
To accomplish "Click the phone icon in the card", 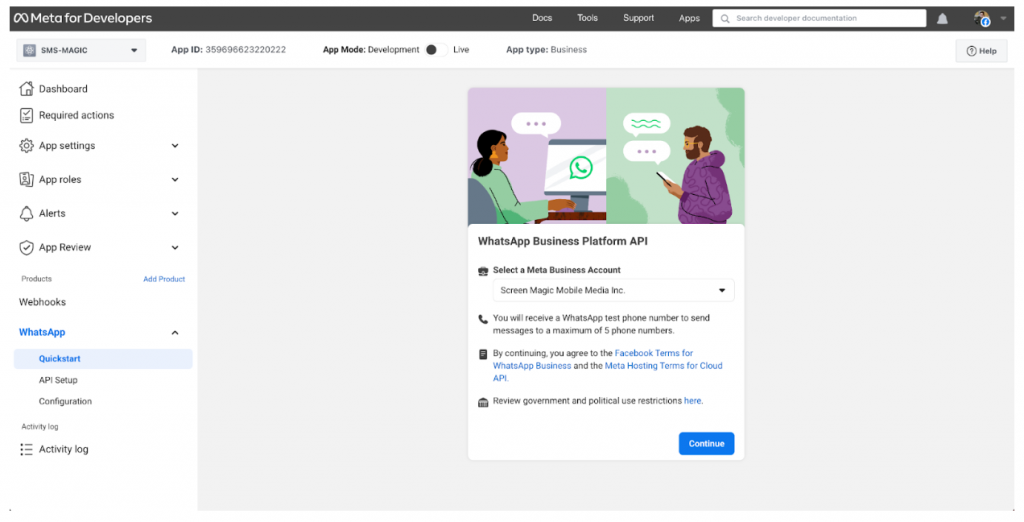I will point(483,319).
